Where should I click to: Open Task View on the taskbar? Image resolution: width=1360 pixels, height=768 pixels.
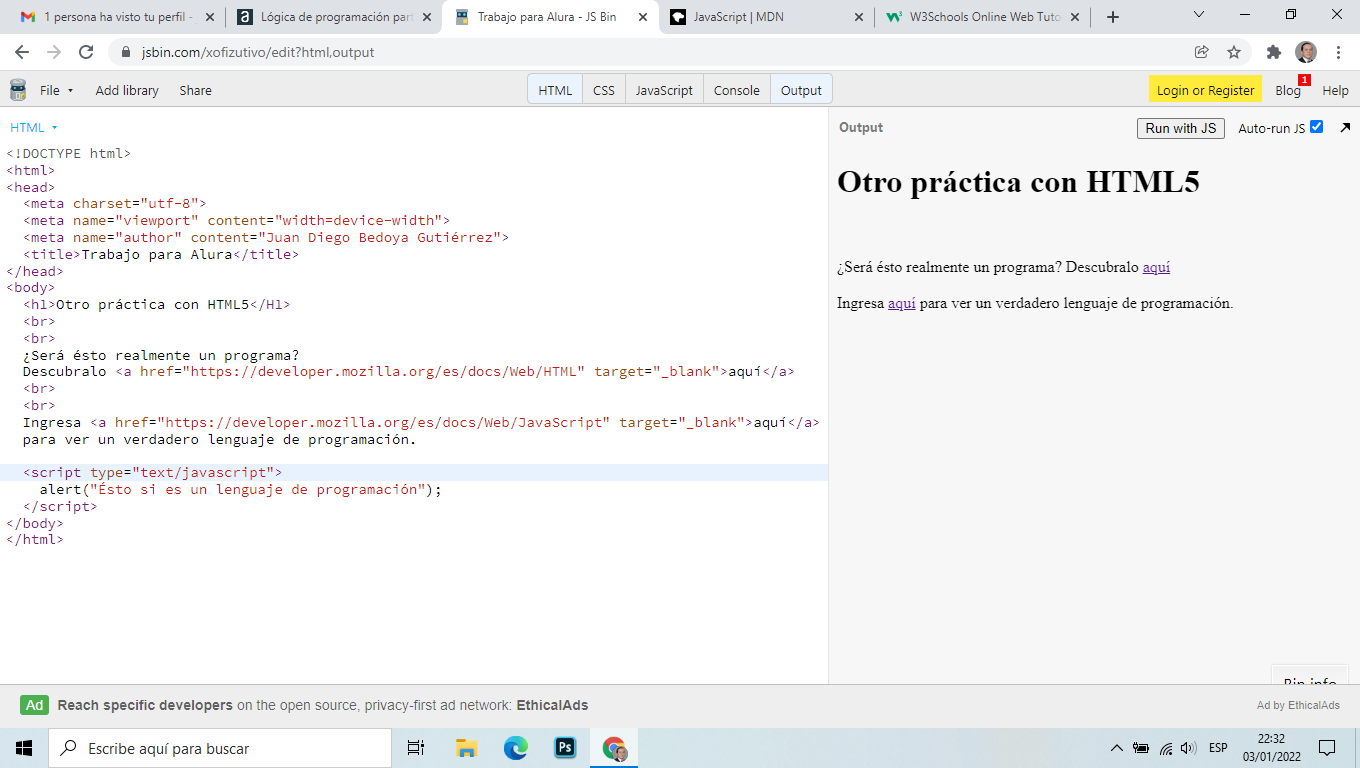(x=416, y=748)
